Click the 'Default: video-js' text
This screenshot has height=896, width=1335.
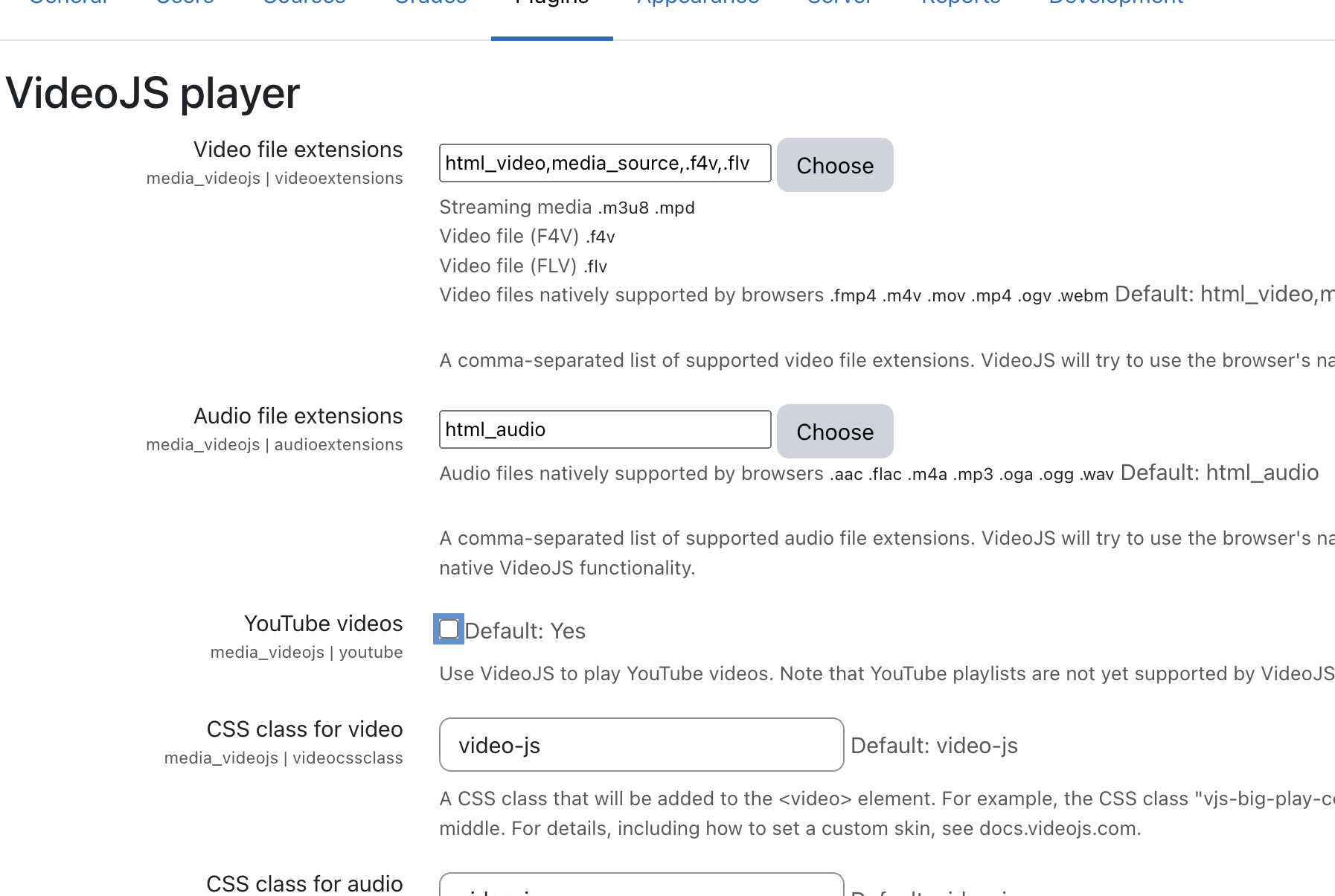(934, 746)
